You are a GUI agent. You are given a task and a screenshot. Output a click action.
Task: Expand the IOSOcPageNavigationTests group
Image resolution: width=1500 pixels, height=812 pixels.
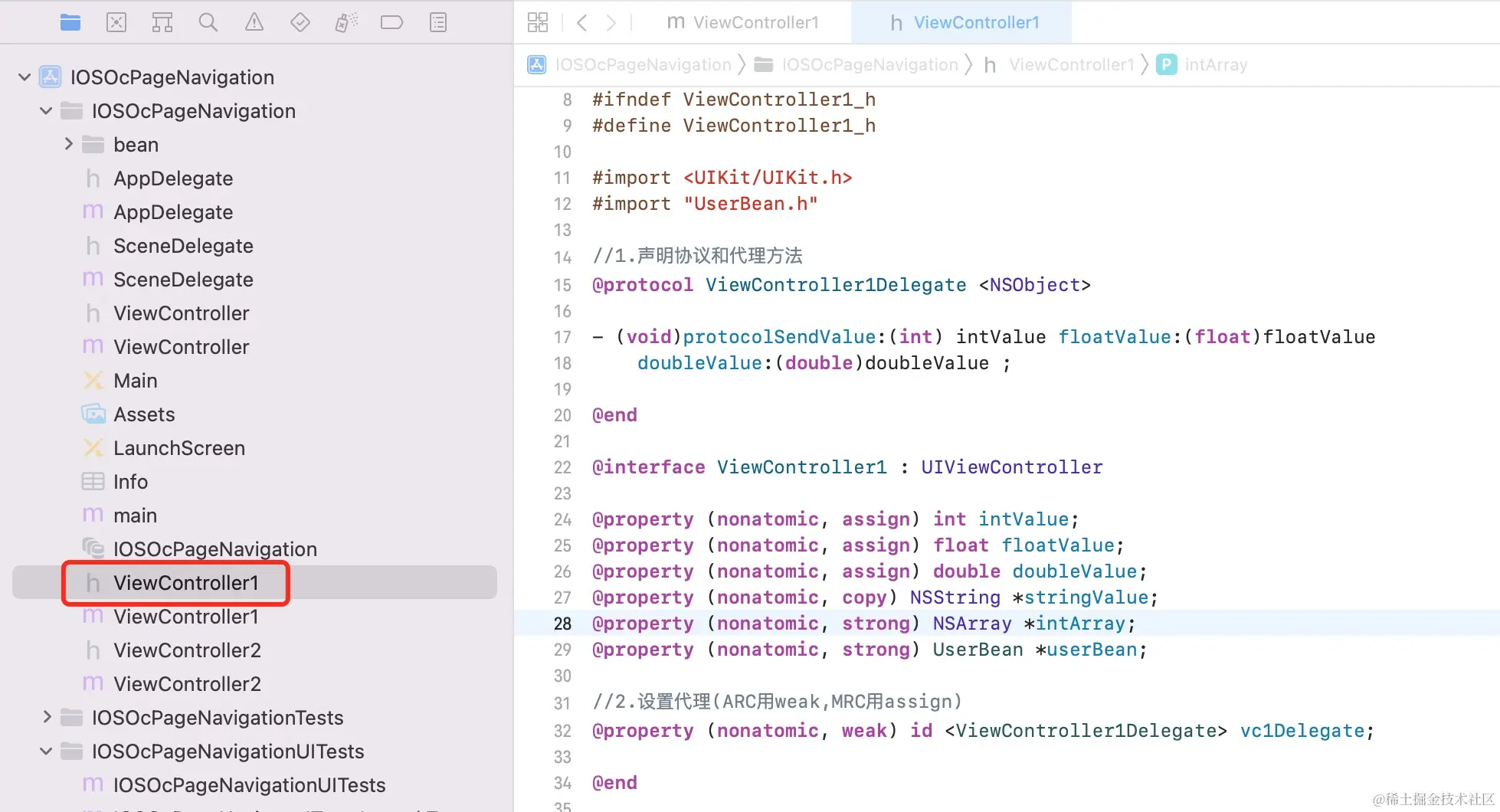[47, 717]
